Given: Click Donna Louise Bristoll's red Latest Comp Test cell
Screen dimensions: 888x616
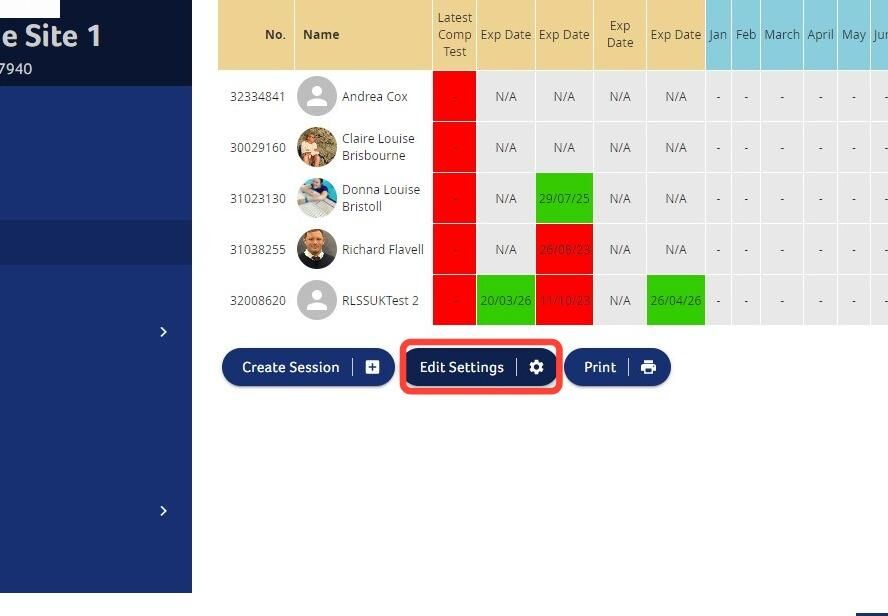Looking at the screenshot, I should coord(454,198).
